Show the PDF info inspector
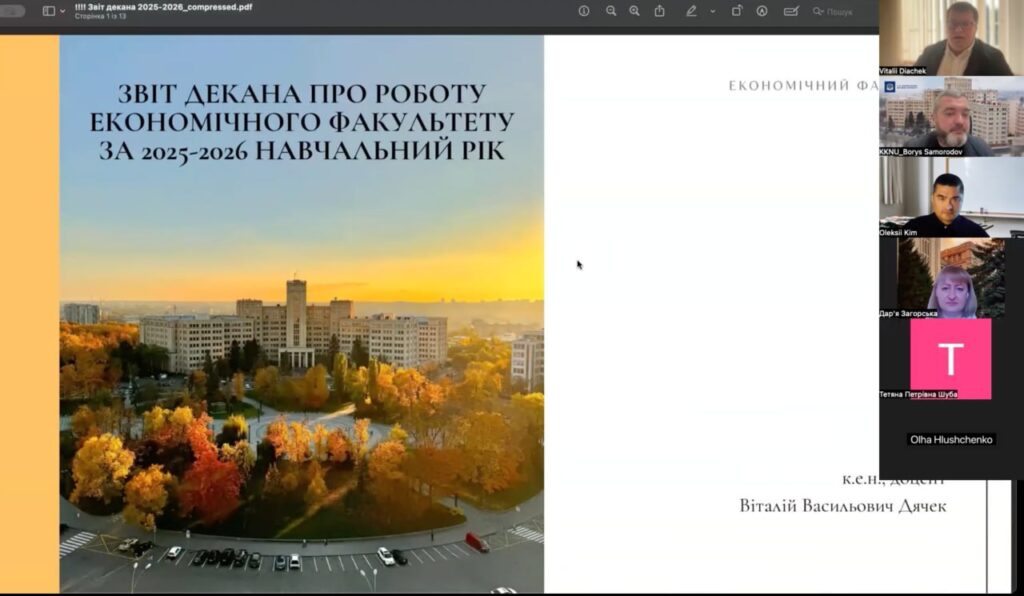The image size is (1024, 596). [x=584, y=11]
